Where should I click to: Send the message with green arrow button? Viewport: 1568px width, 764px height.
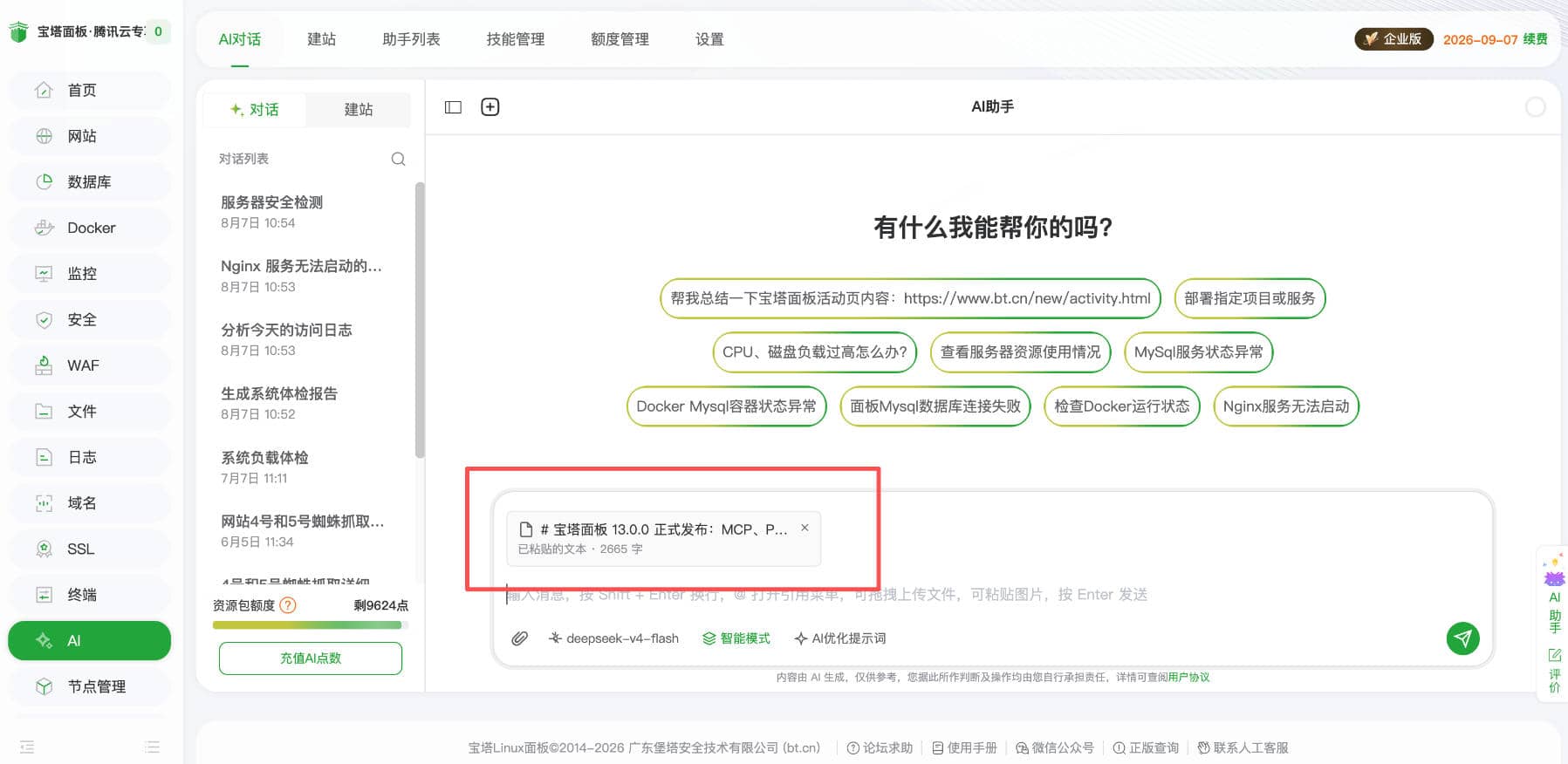tap(1463, 638)
